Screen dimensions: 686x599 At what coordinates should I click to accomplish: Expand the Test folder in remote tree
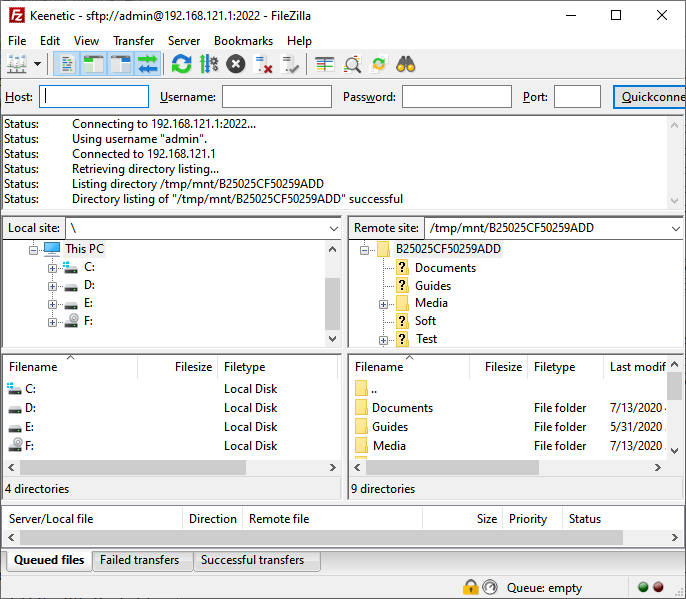(383, 340)
